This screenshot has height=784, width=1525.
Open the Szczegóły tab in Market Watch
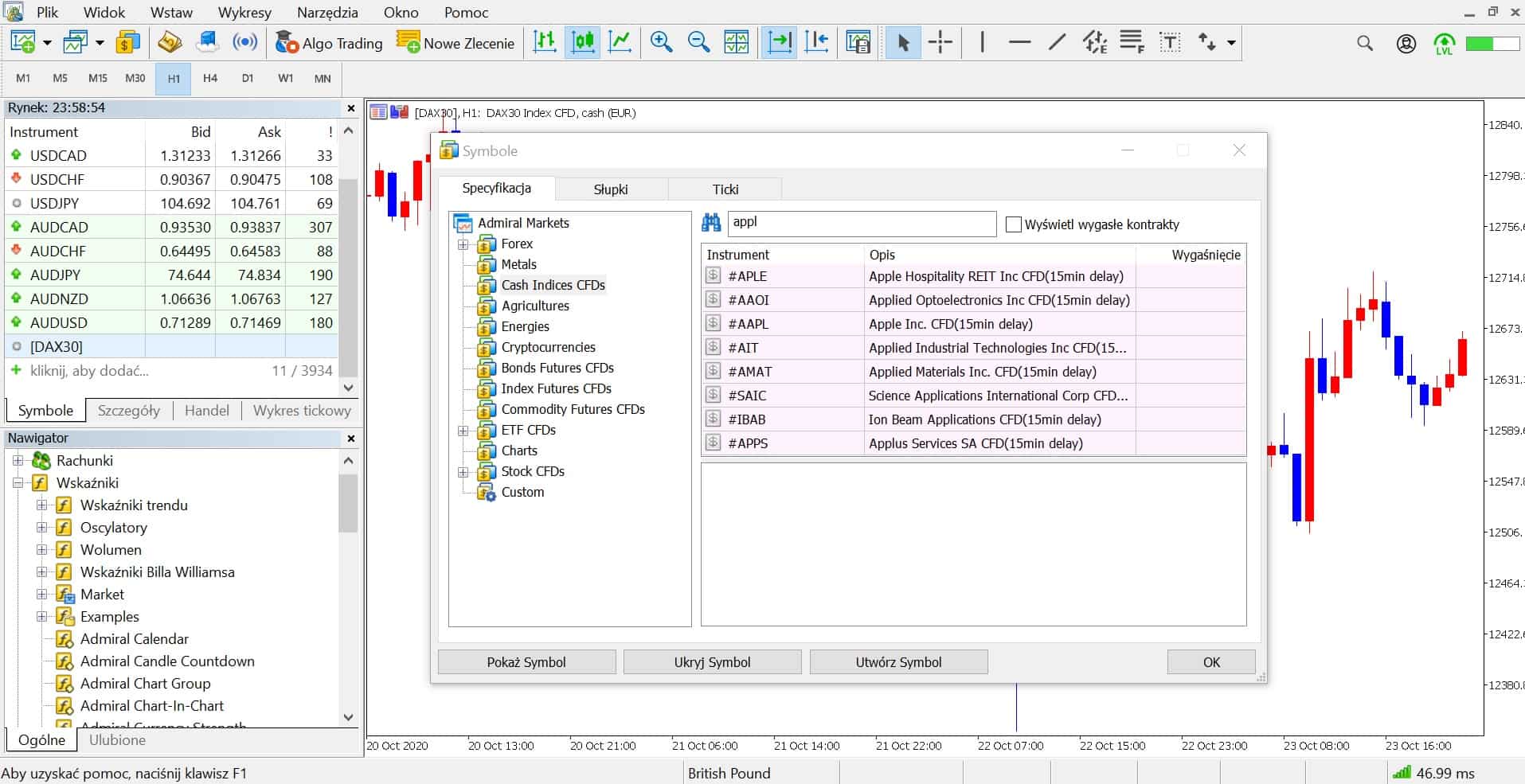click(x=128, y=411)
